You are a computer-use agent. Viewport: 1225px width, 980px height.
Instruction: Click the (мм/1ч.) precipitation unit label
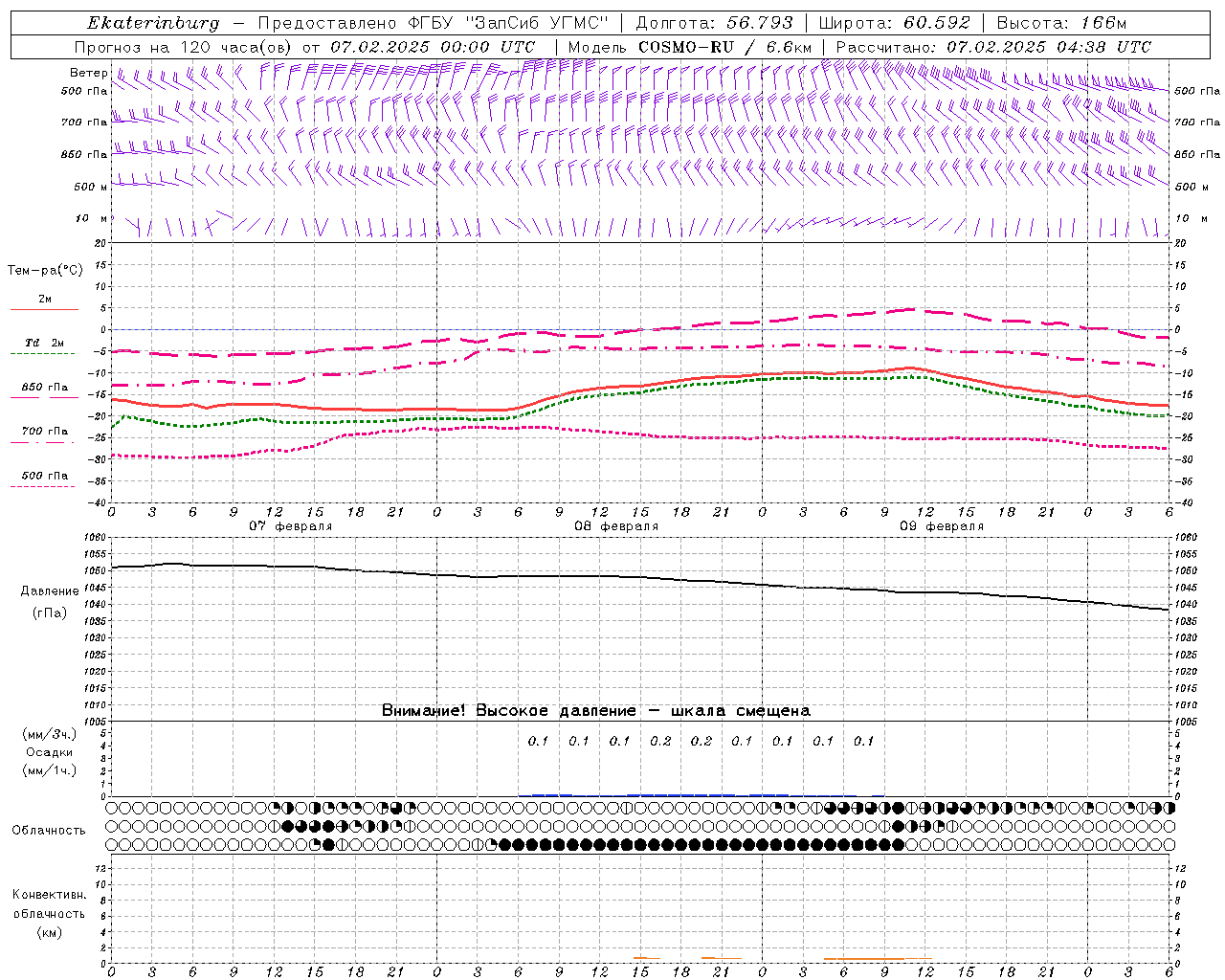(50, 770)
